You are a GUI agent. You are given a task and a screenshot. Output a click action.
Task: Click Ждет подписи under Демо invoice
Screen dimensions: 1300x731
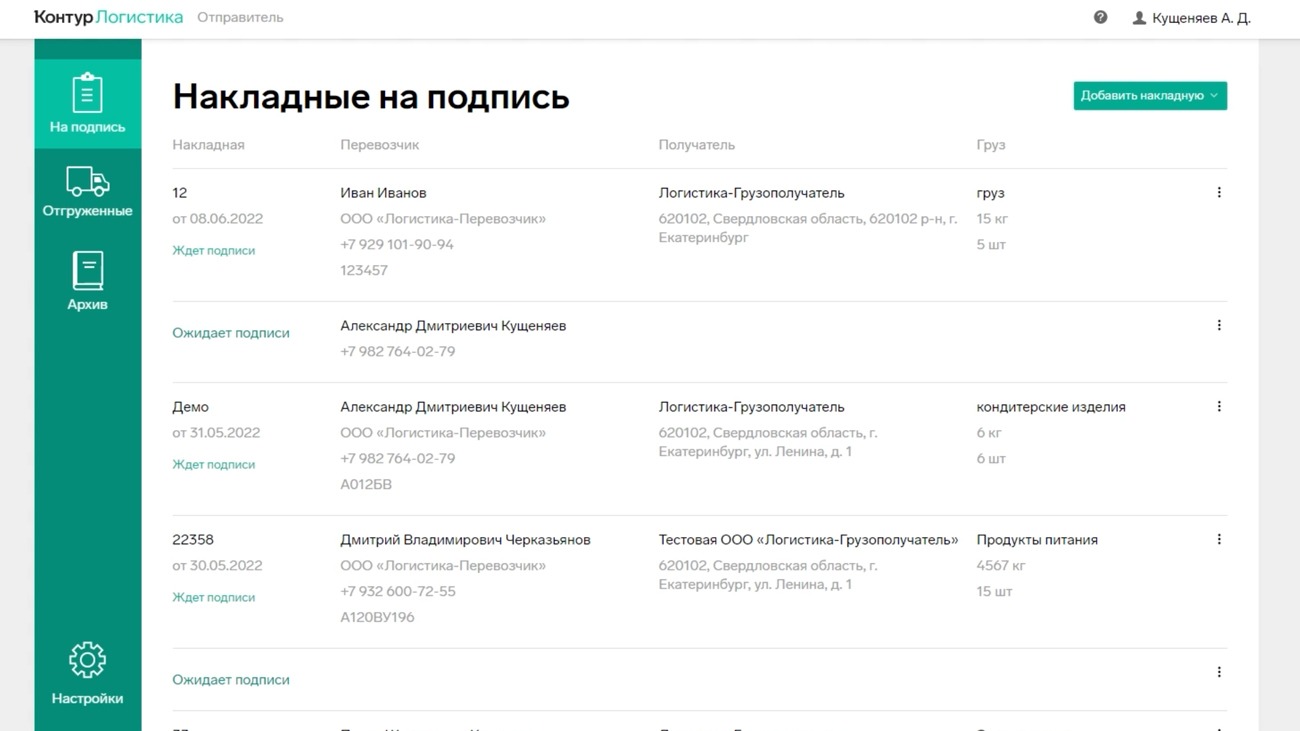(x=213, y=465)
